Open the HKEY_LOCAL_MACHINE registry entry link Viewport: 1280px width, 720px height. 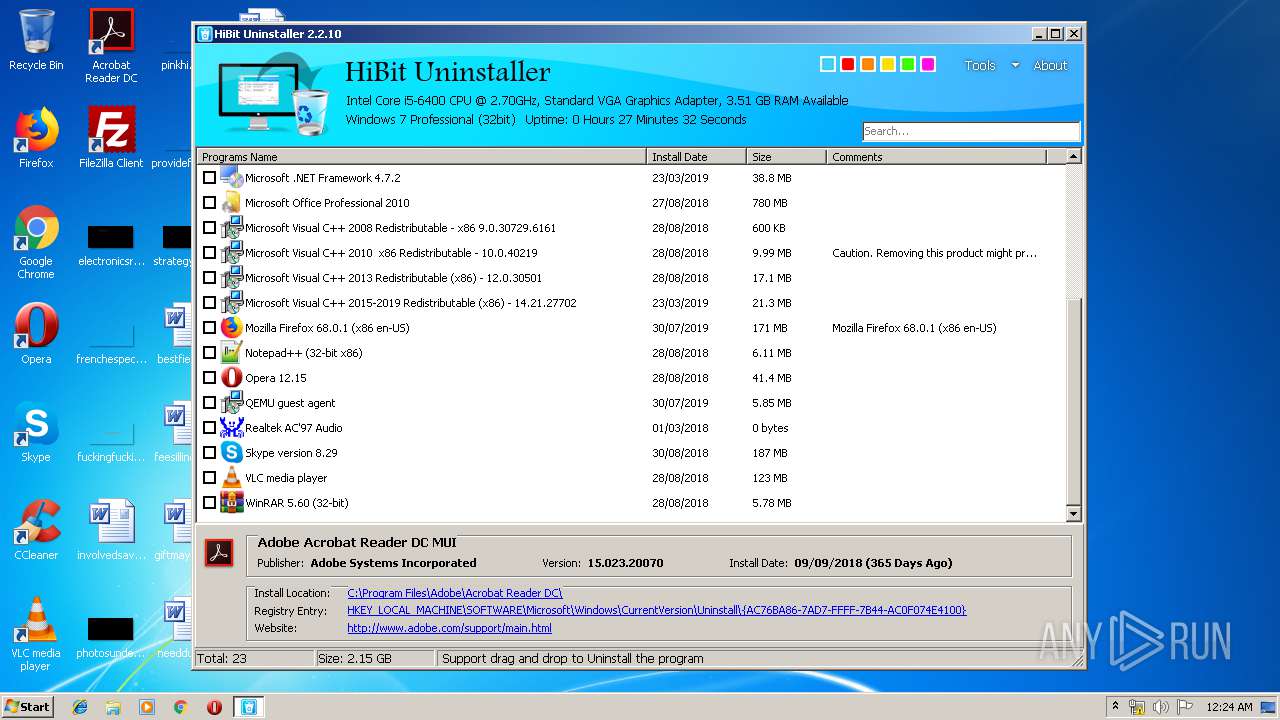657,610
